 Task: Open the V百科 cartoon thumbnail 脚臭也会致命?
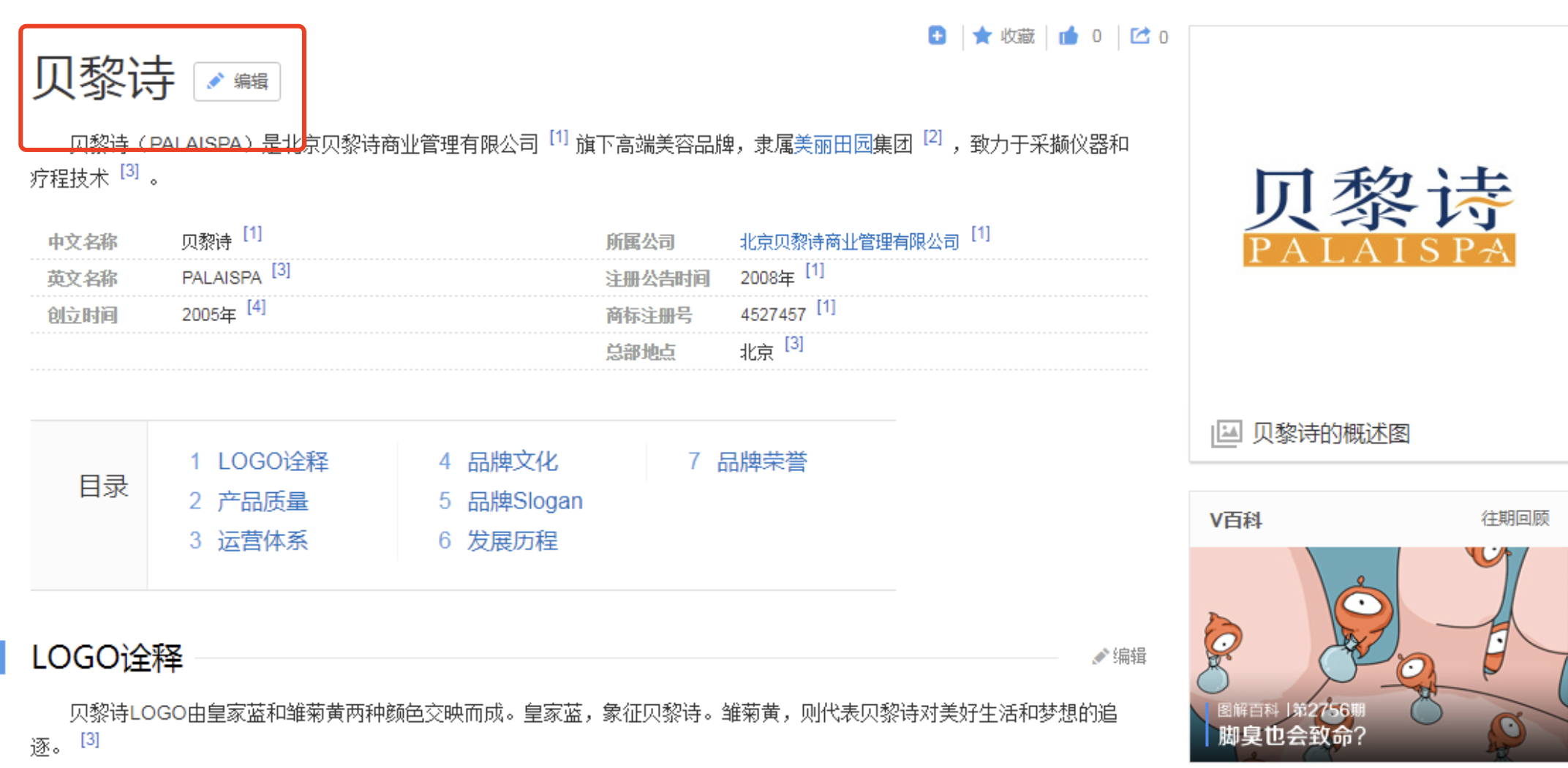(1379, 655)
